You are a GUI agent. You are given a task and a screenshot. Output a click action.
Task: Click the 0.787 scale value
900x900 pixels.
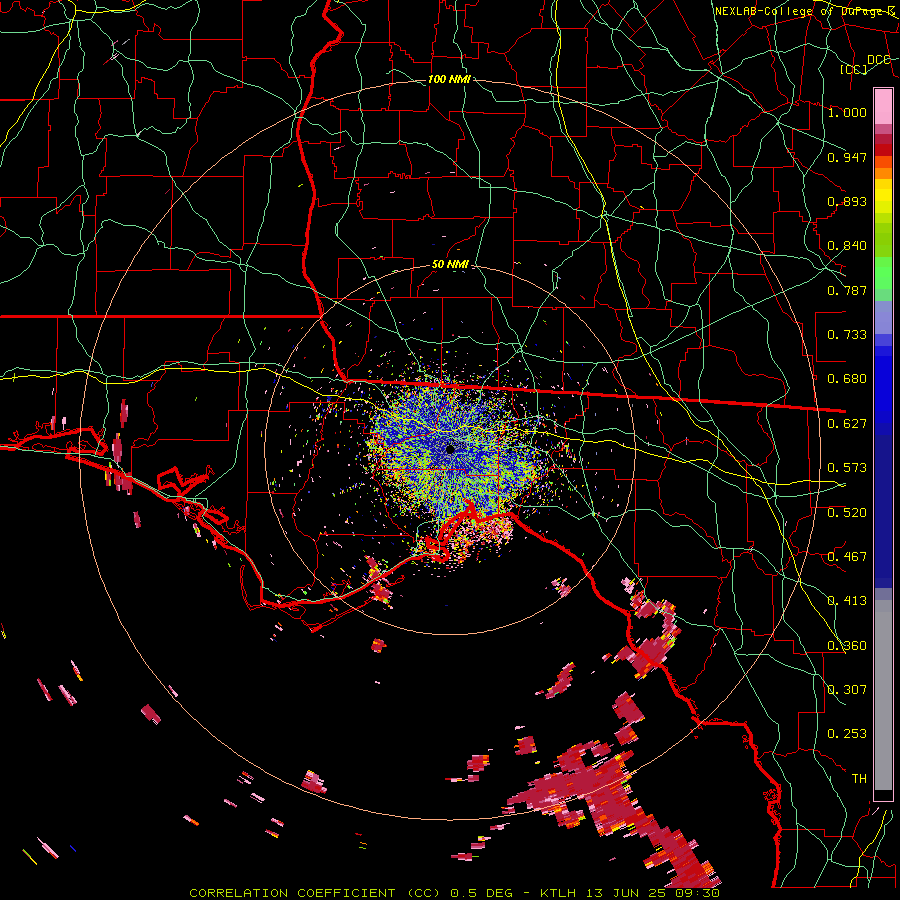847,290
